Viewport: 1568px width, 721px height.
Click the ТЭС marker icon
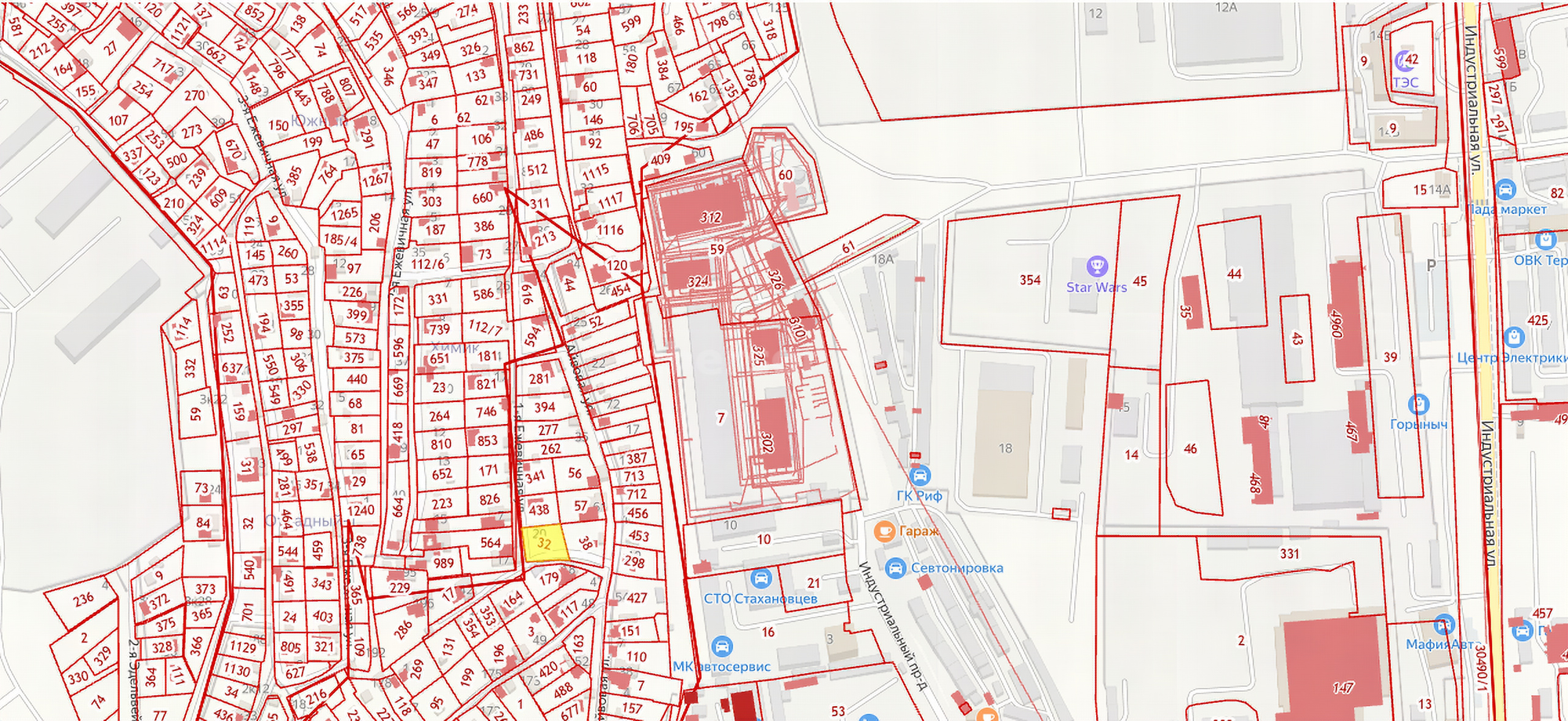coord(1405,60)
